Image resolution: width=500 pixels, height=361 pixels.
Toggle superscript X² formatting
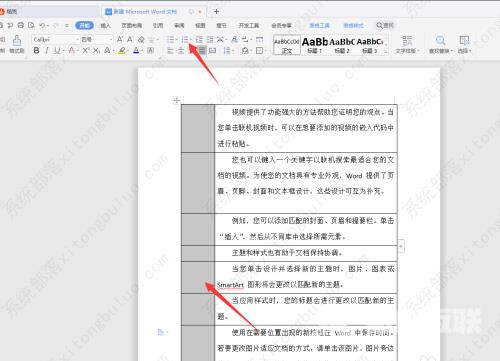coord(86,50)
